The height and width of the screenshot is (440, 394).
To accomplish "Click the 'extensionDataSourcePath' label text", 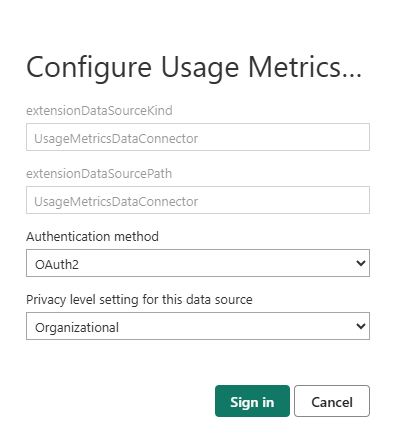I will tap(99, 174).
